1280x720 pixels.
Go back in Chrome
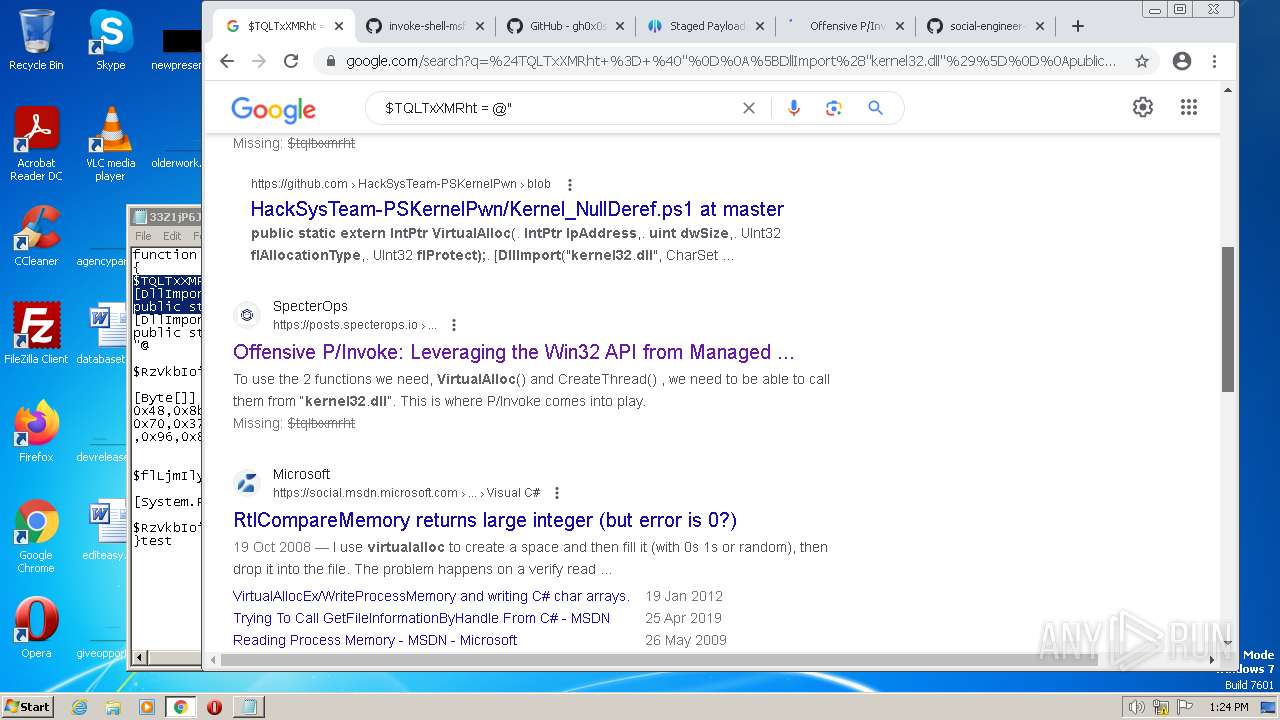[227, 61]
